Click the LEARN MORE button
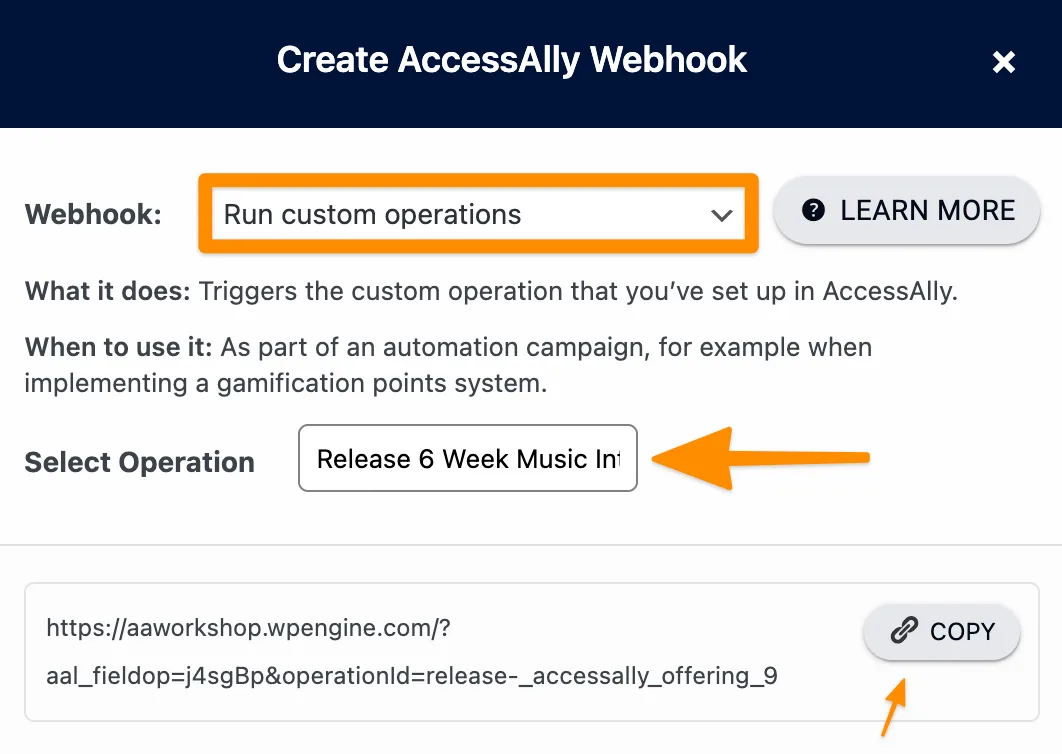The width and height of the screenshot is (1062, 754). (x=906, y=210)
